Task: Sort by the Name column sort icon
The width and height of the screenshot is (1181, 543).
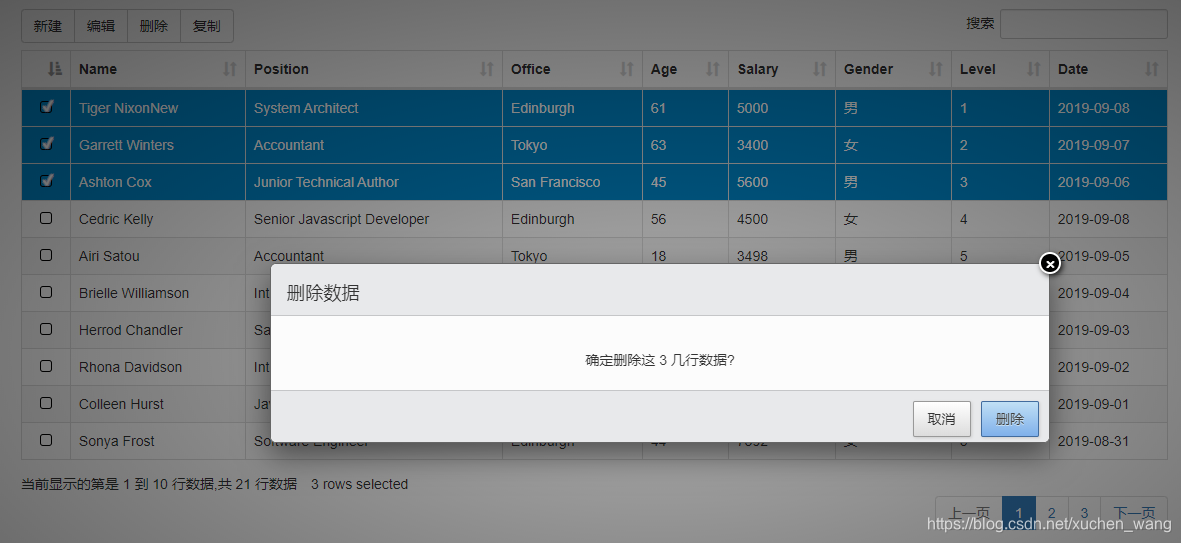Action: [230, 69]
